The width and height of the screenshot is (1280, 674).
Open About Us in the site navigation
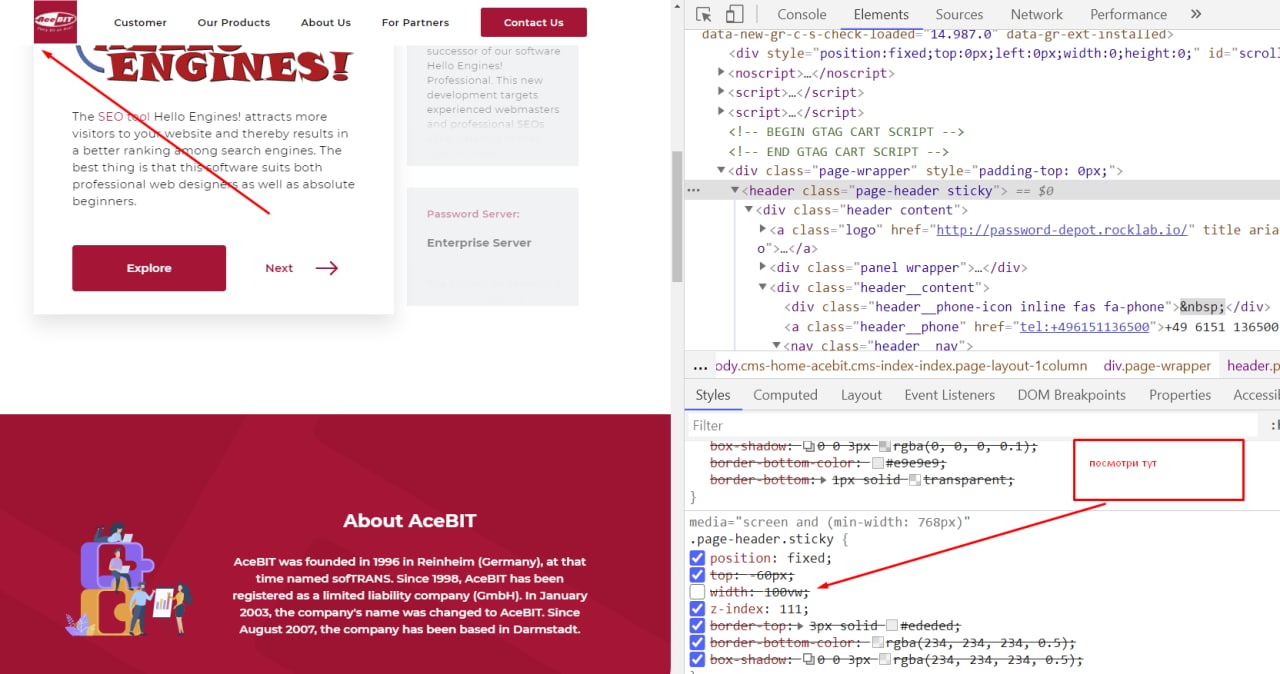click(x=326, y=22)
